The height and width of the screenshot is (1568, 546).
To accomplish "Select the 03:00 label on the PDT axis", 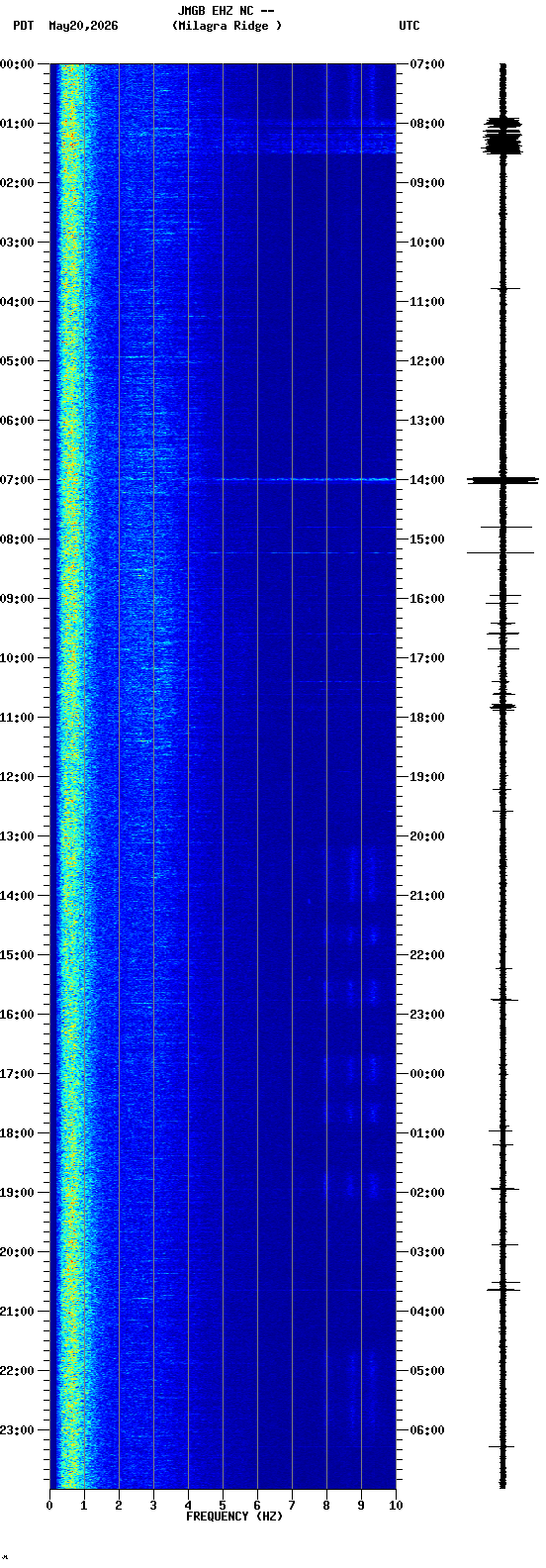I will pyautogui.click(x=17, y=243).
